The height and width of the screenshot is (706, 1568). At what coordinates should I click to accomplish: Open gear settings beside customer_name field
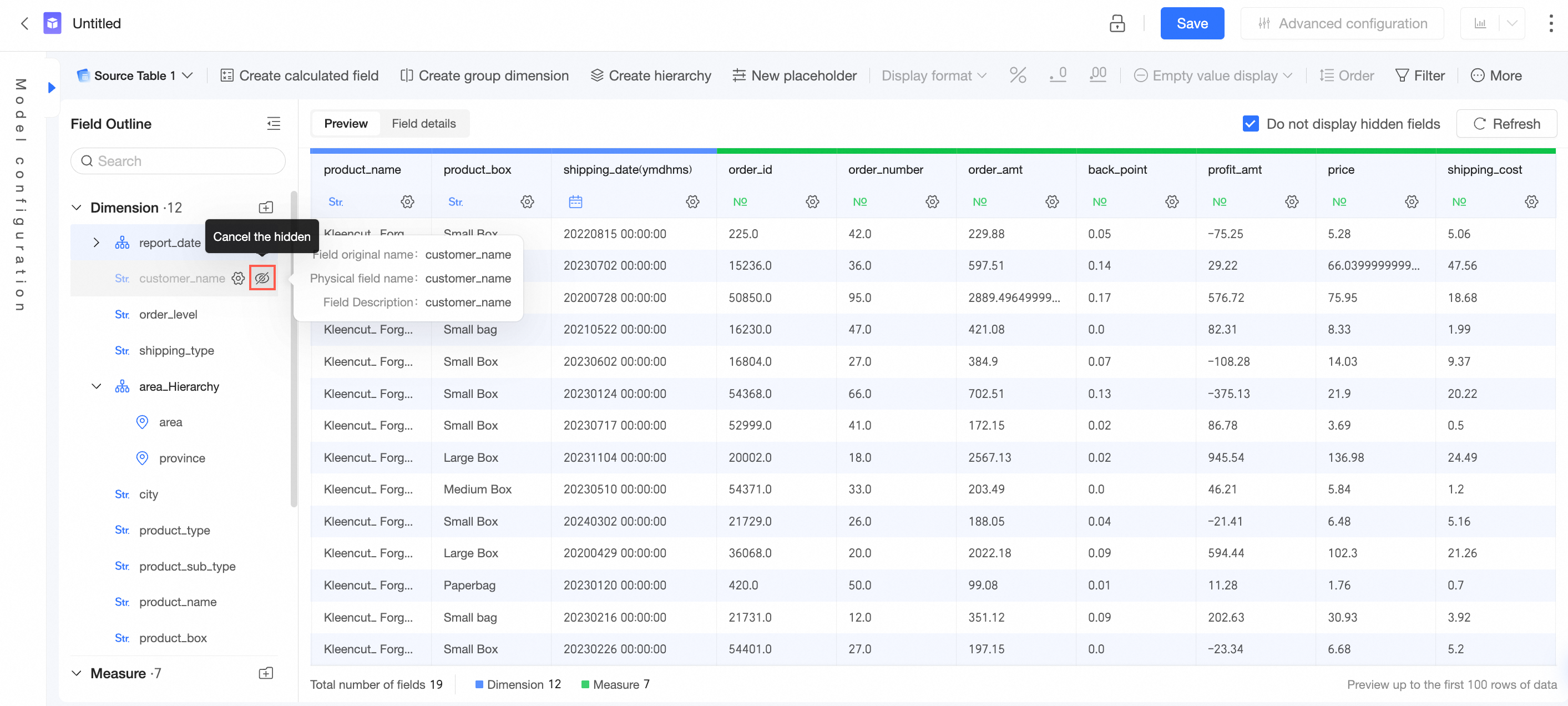(x=238, y=279)
